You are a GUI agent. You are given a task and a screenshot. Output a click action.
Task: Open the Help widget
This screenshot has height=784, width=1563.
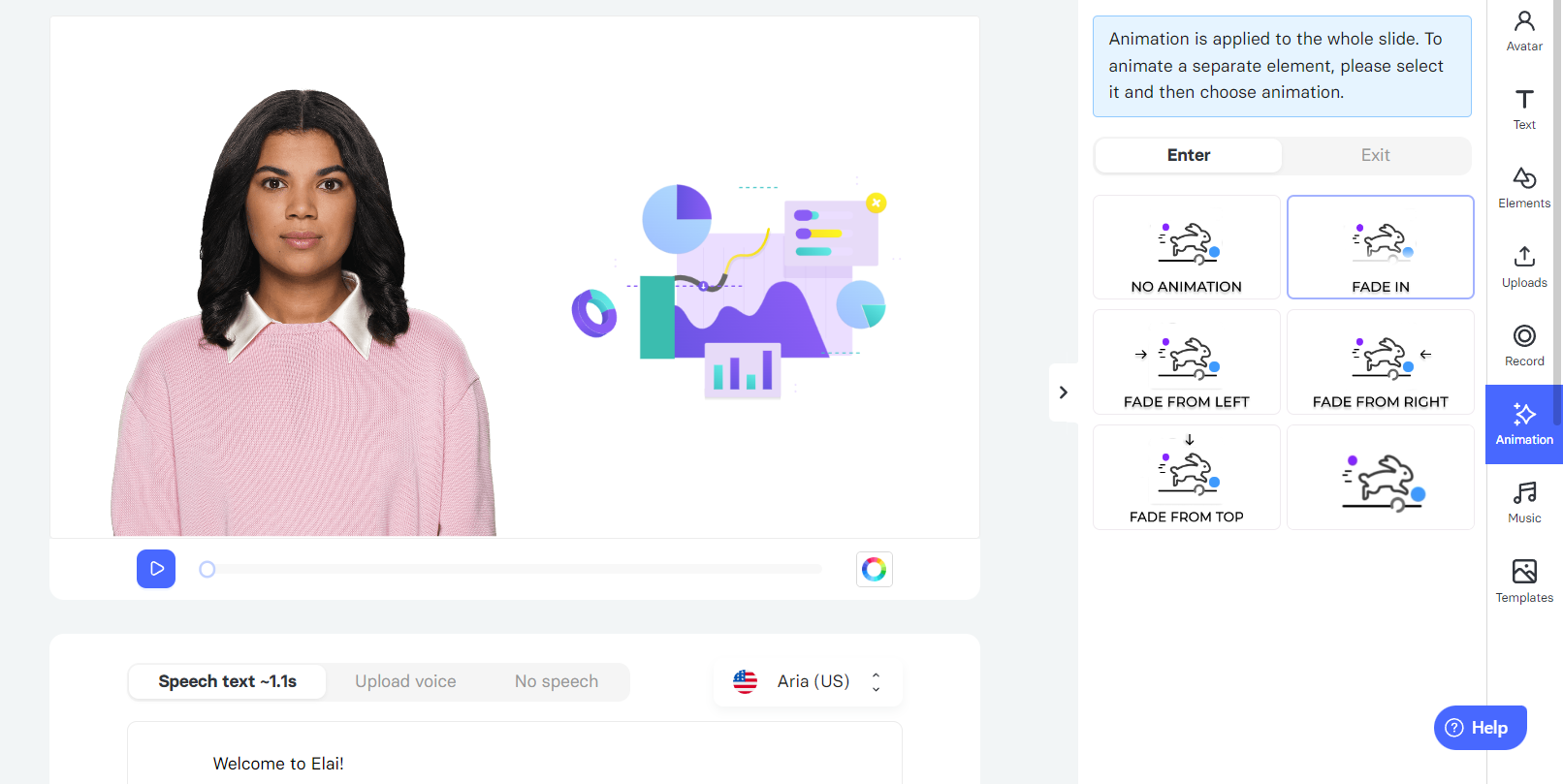click(x=1480, y=728)
